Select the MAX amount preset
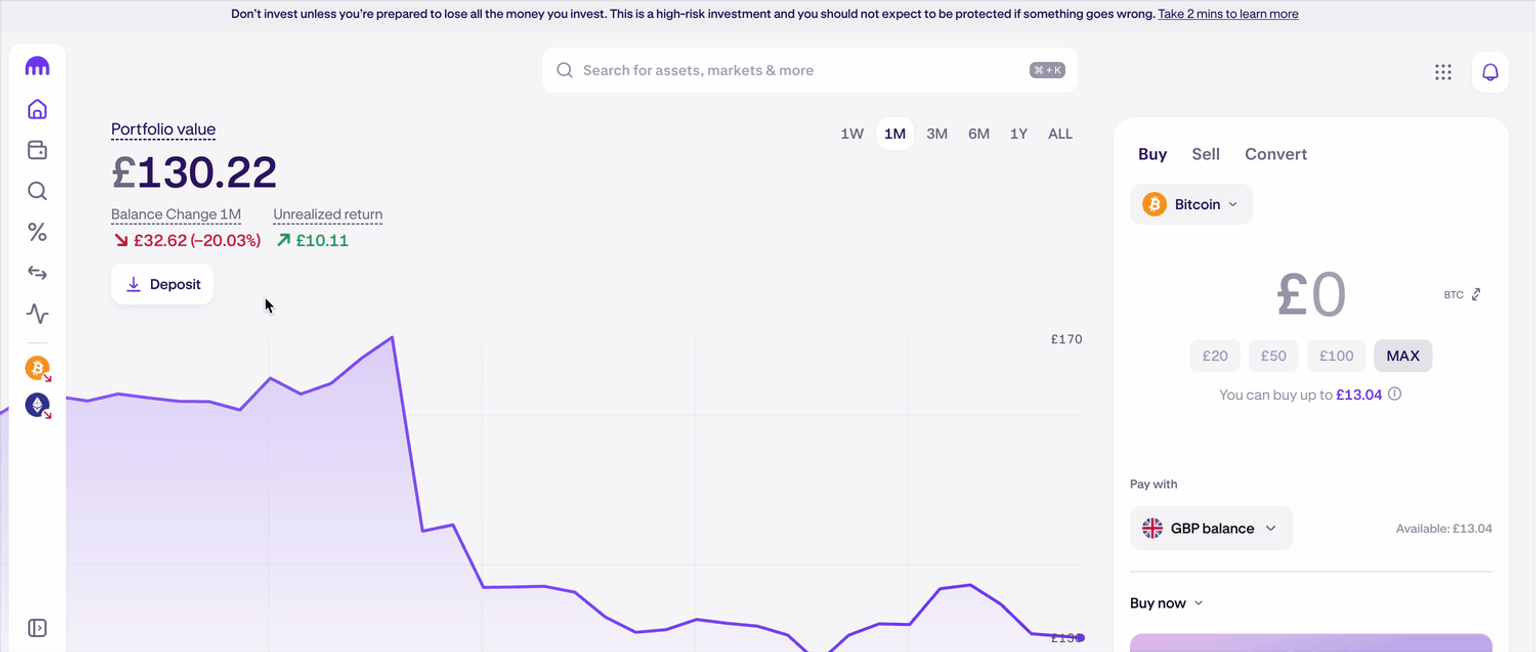Screen dimensions: 1536x652 tap(1403, 356)
